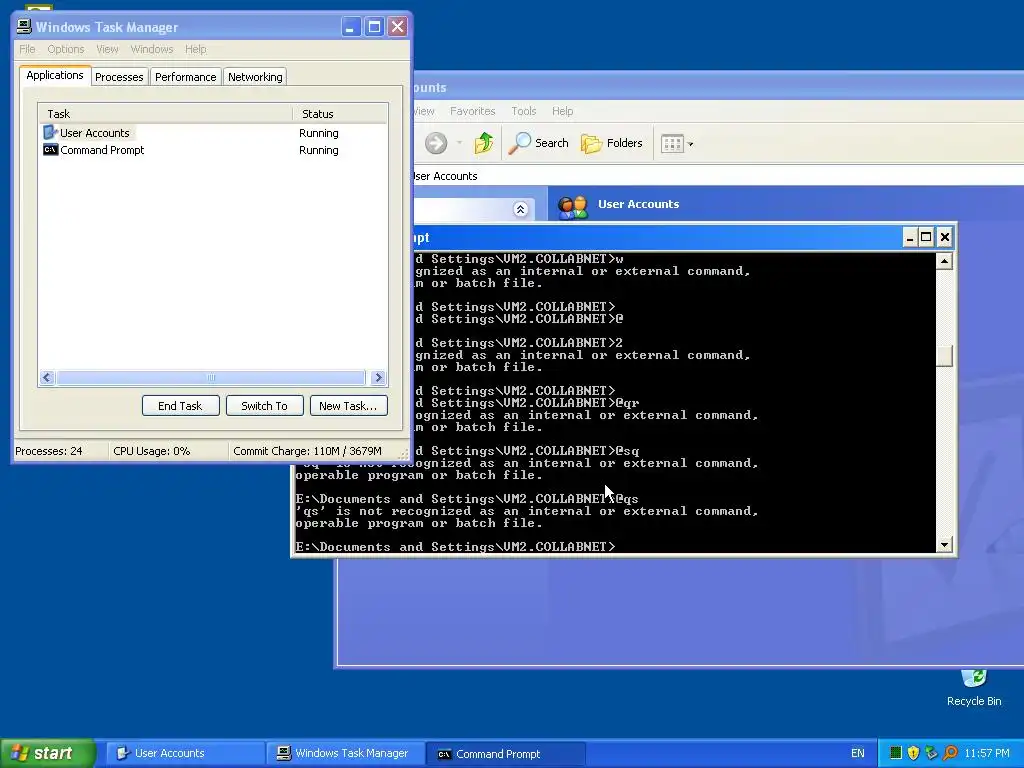Open the Options menu in Task Manager
Screen dimensions: 1024x768
(65, 49)
